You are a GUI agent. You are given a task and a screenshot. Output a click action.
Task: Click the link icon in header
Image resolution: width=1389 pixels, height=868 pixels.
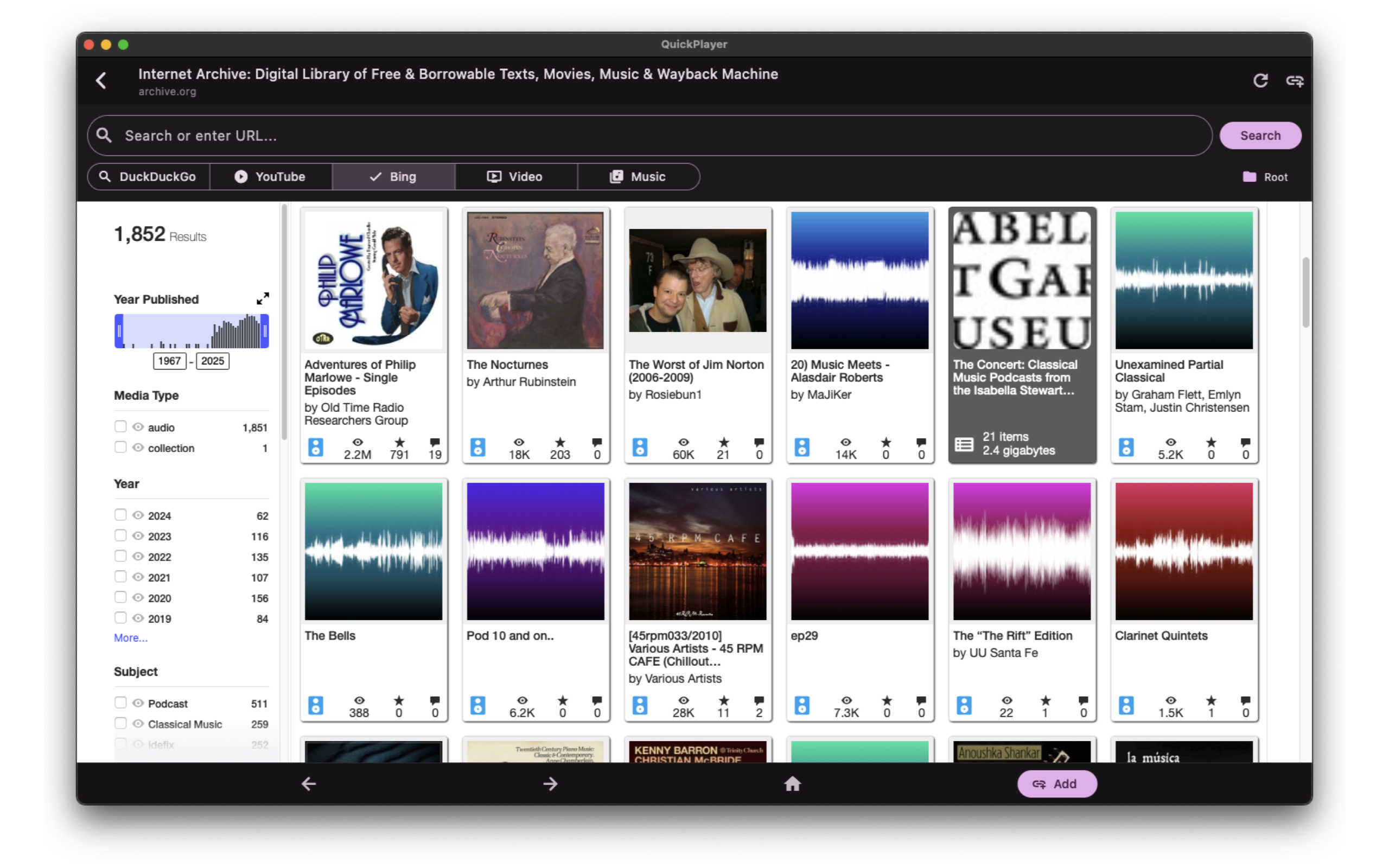1294,80
